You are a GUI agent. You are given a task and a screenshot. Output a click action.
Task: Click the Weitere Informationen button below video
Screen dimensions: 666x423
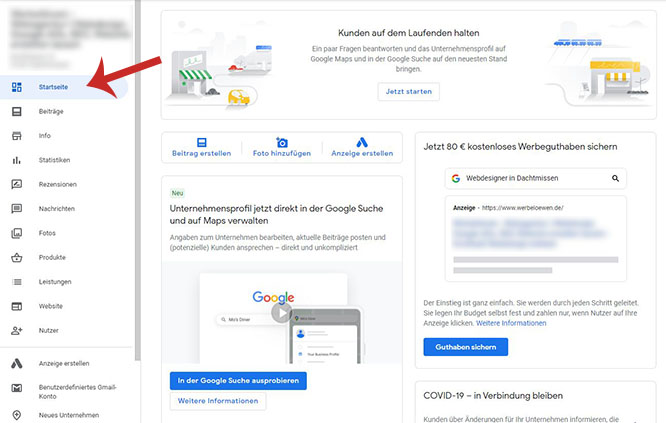click(x=218, y=401)
